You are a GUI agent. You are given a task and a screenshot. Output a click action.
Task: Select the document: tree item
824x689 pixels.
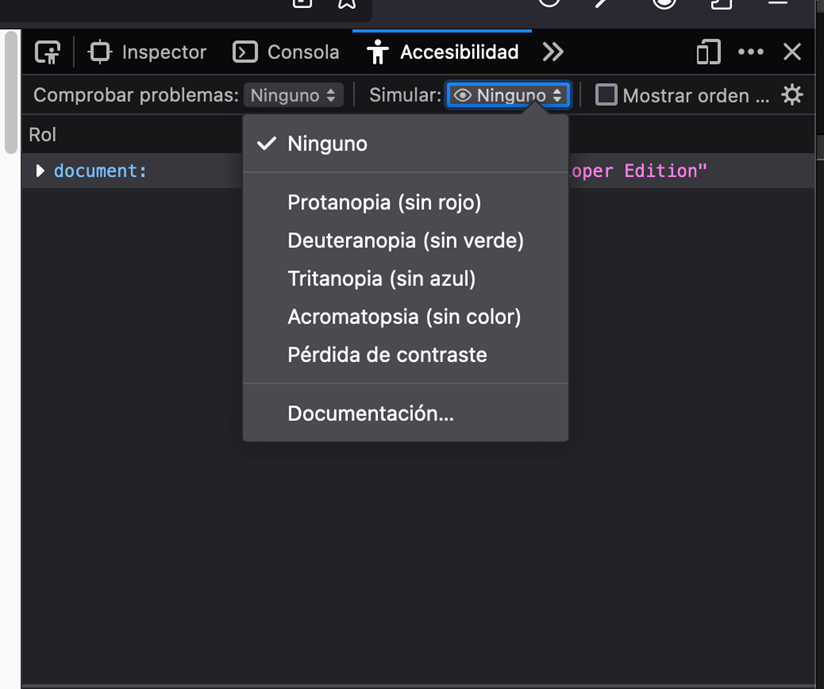(100, 171)
